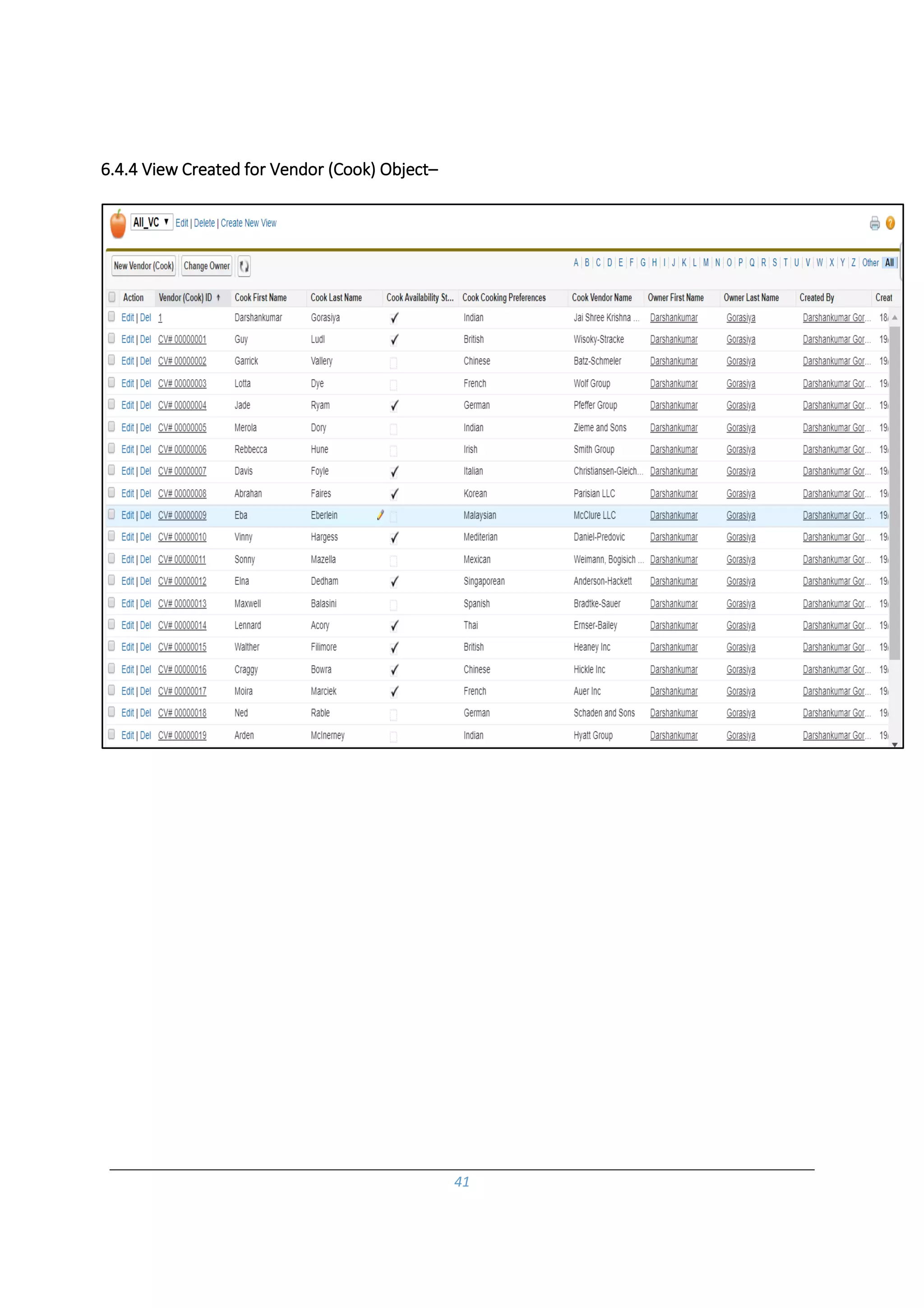Click Create New View link
The height and width of the screenshot is (1308, 924).
tap(248, 223)
